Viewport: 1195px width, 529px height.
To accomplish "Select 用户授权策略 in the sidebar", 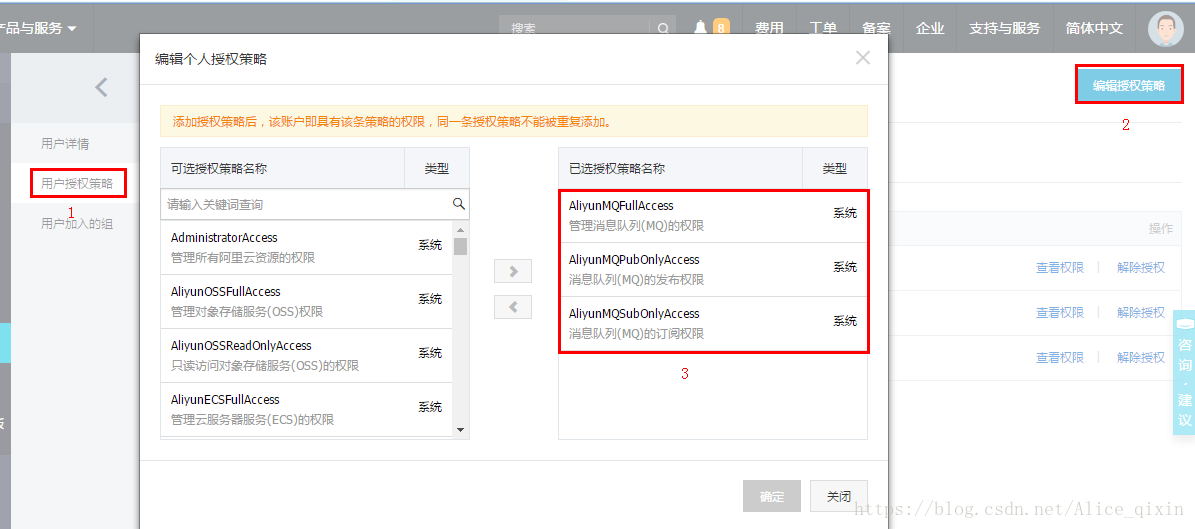I will coord(77,184).
